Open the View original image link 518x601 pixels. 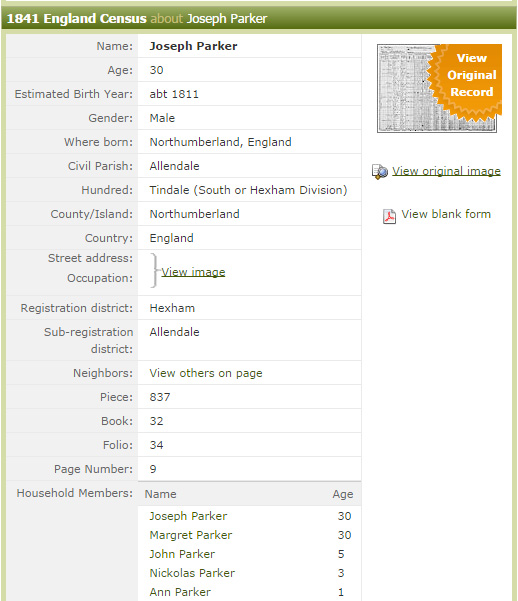click(446, 171)
